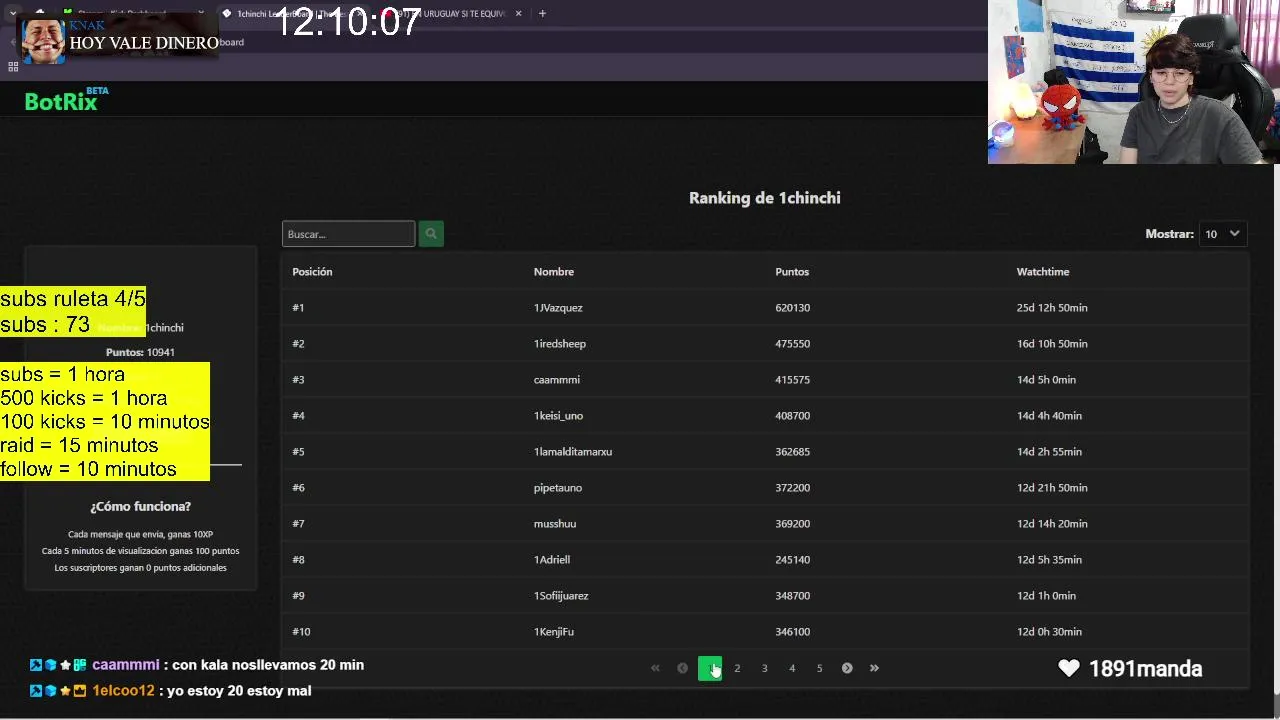Viewport: 1280px width, 720px height.
Task: Select user 1Adriell in the ranking
Action: [552, 560]
